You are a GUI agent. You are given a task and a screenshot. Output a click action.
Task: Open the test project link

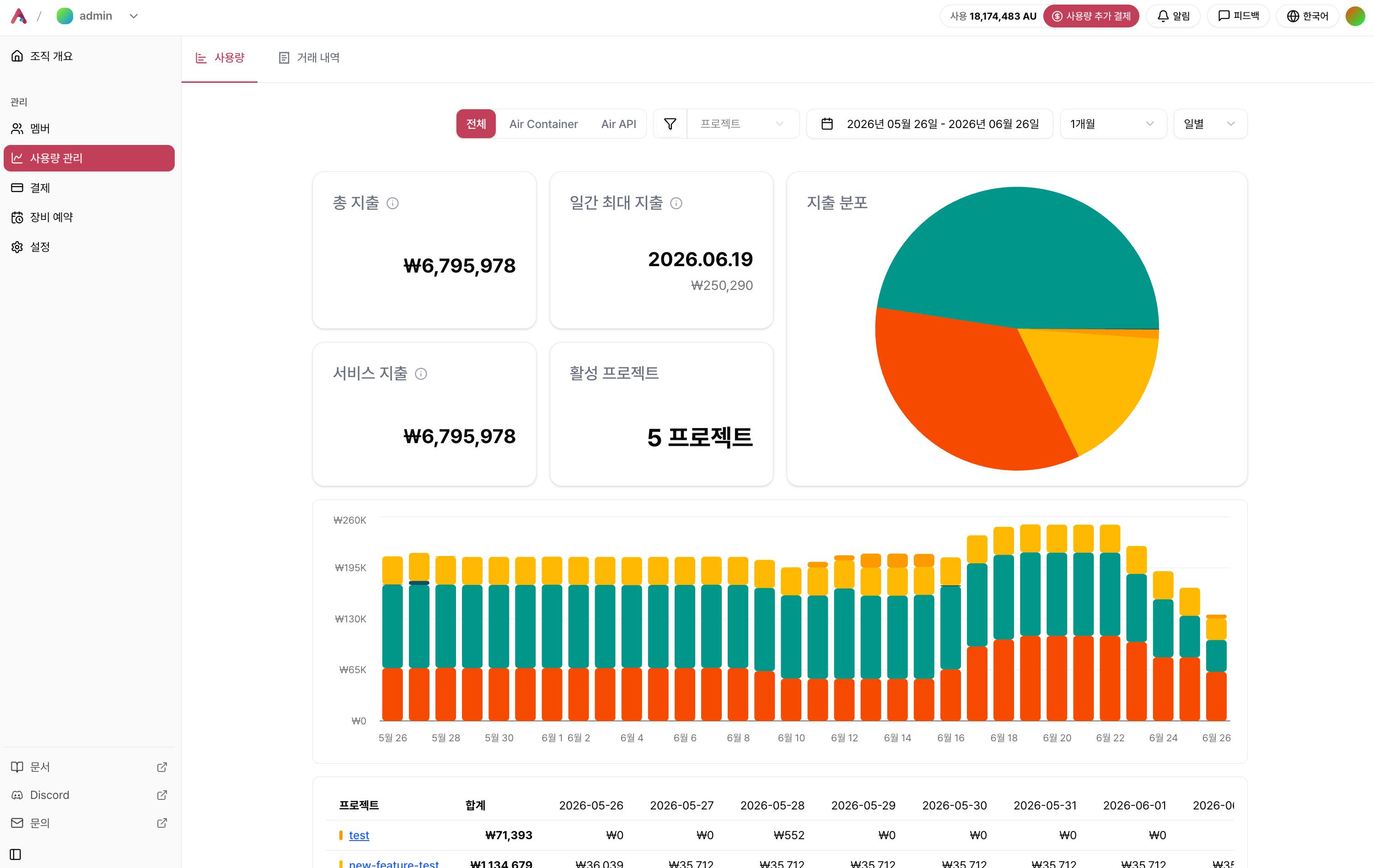[x=359, y=835]
